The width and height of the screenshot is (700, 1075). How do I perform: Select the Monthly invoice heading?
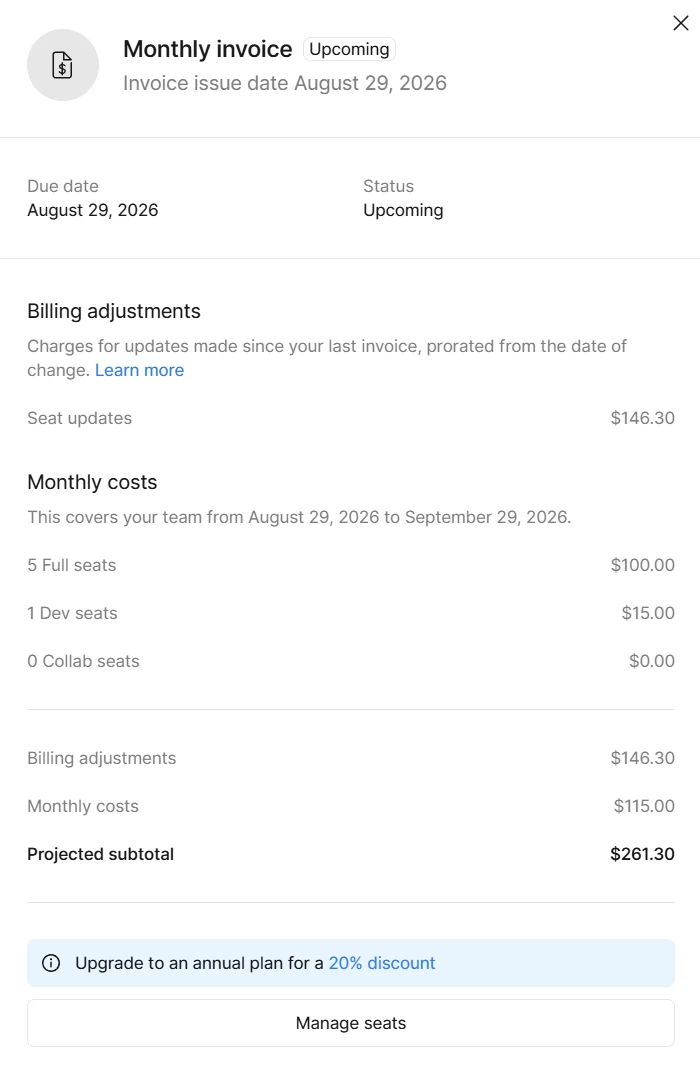click(x=208, y=49)
